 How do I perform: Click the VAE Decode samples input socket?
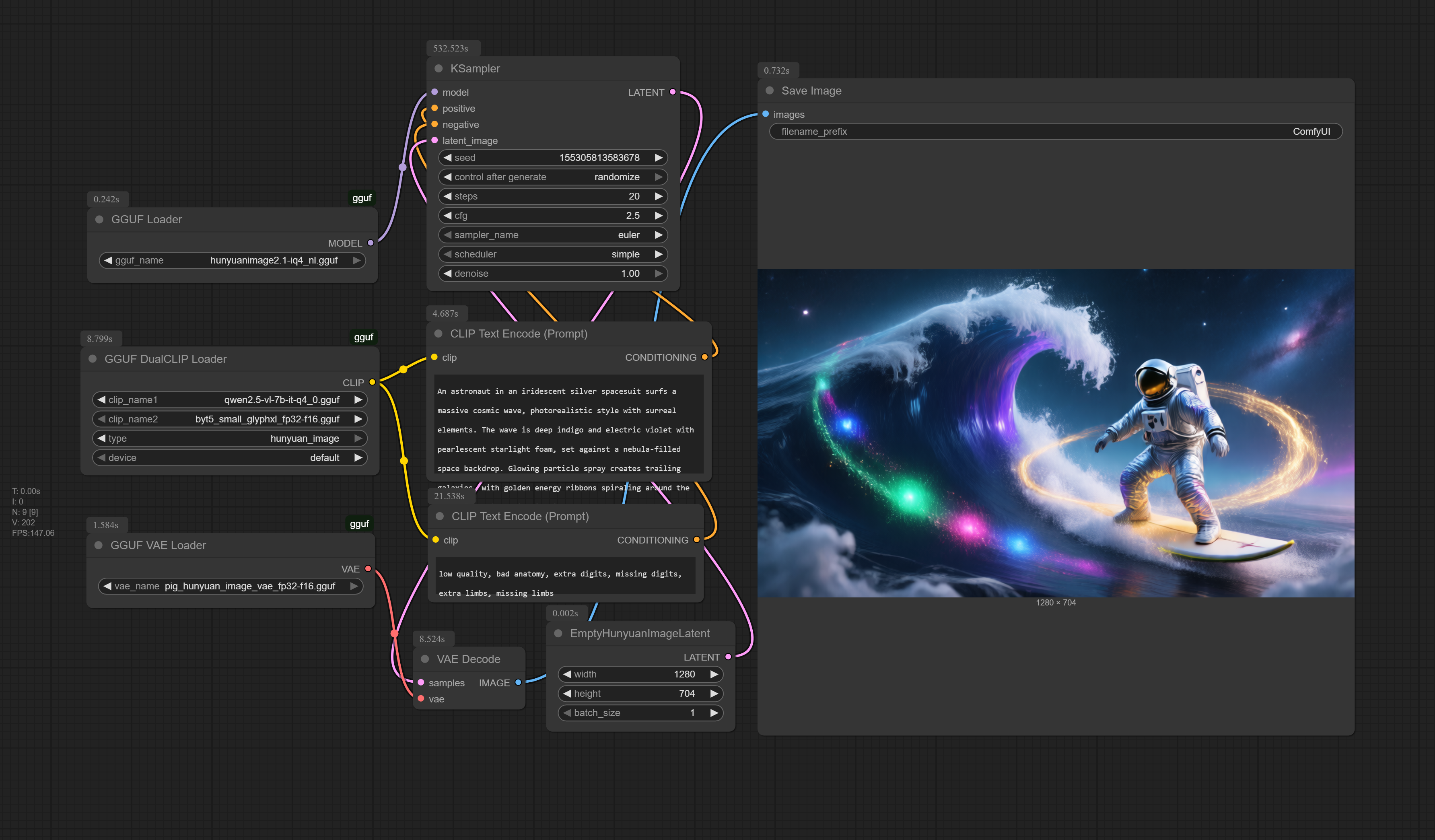click(x=421, y=682)
